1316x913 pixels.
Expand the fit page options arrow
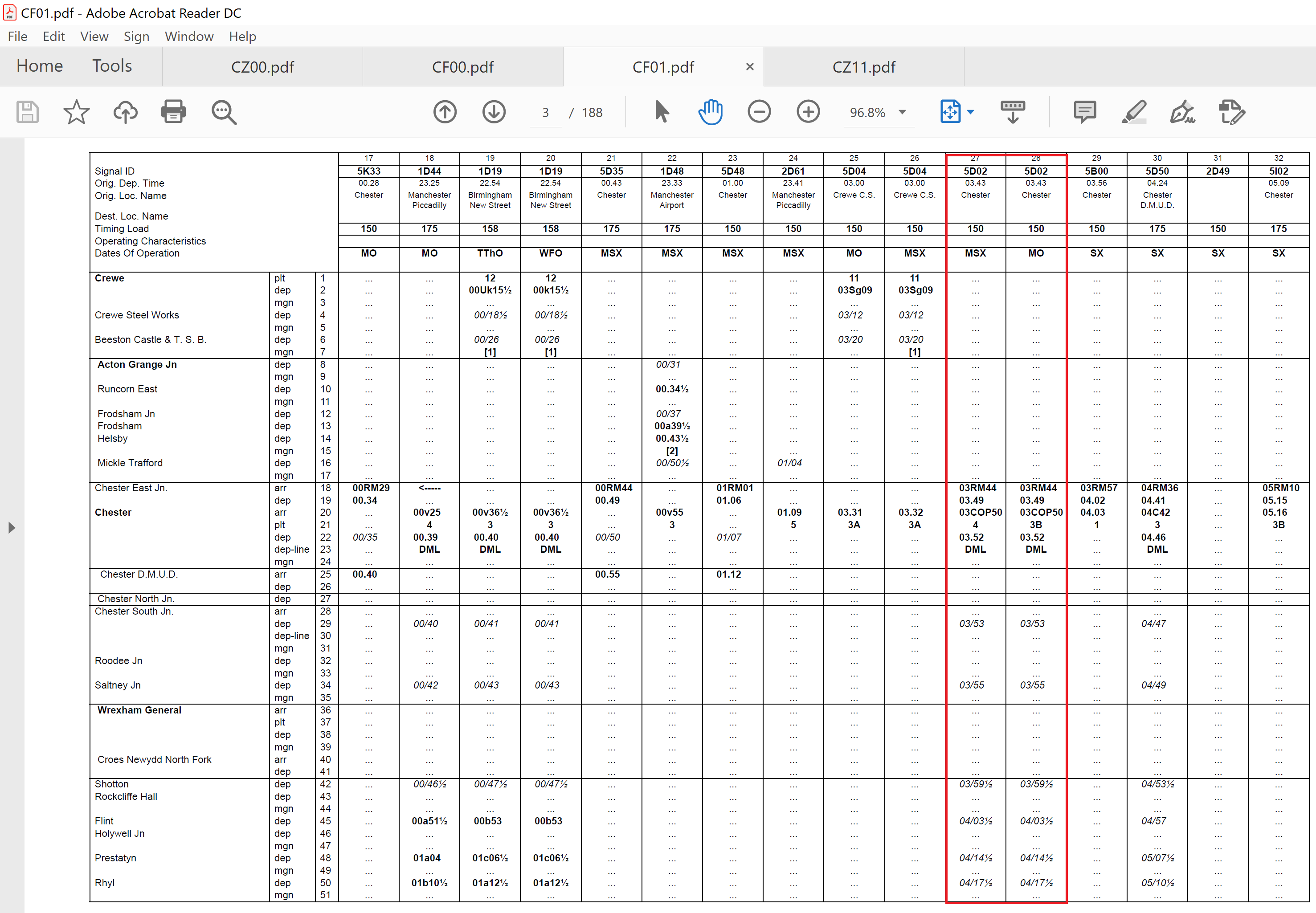click(x=970, y=113)
